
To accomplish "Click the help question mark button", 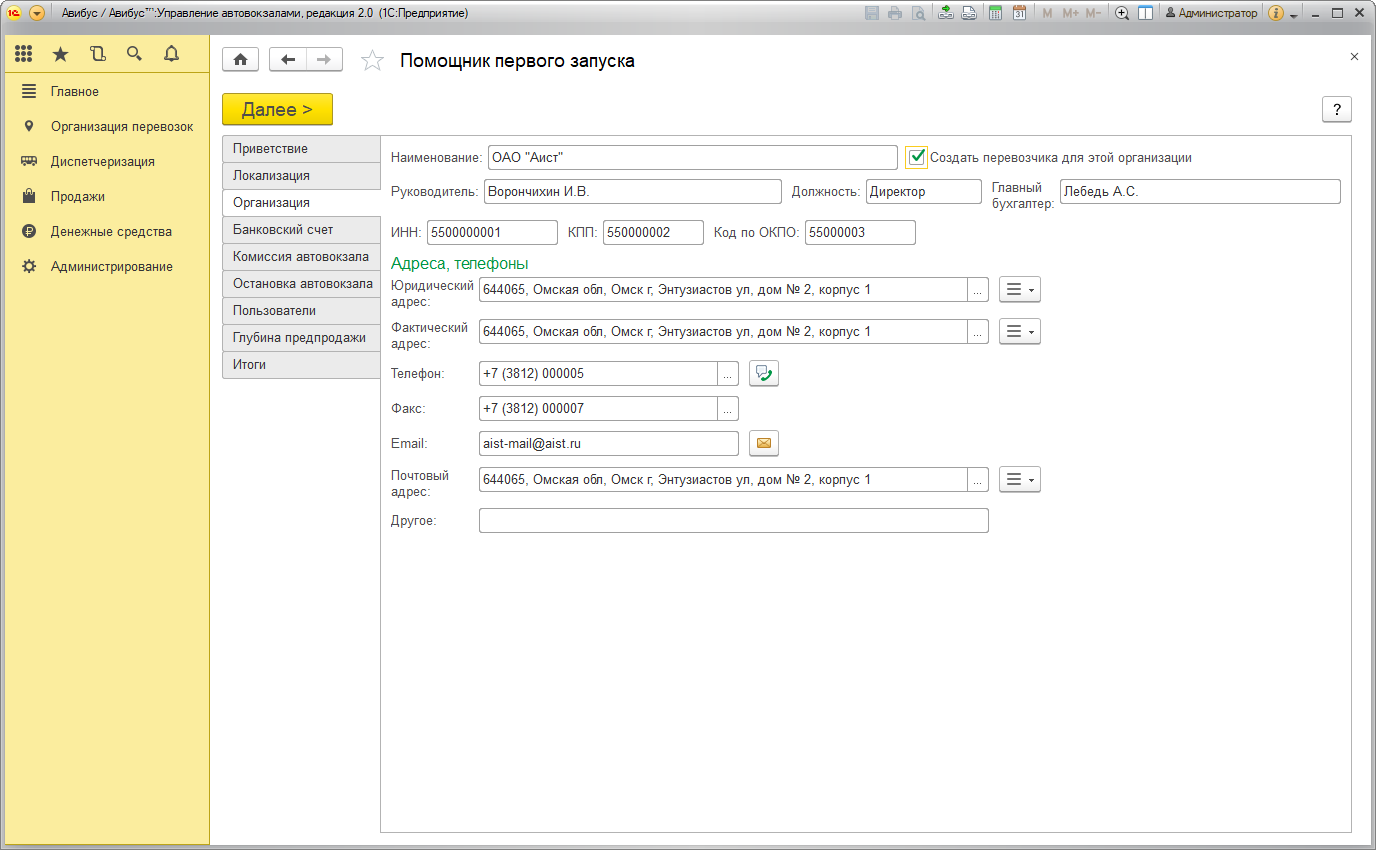I will tap(1336, 110).
